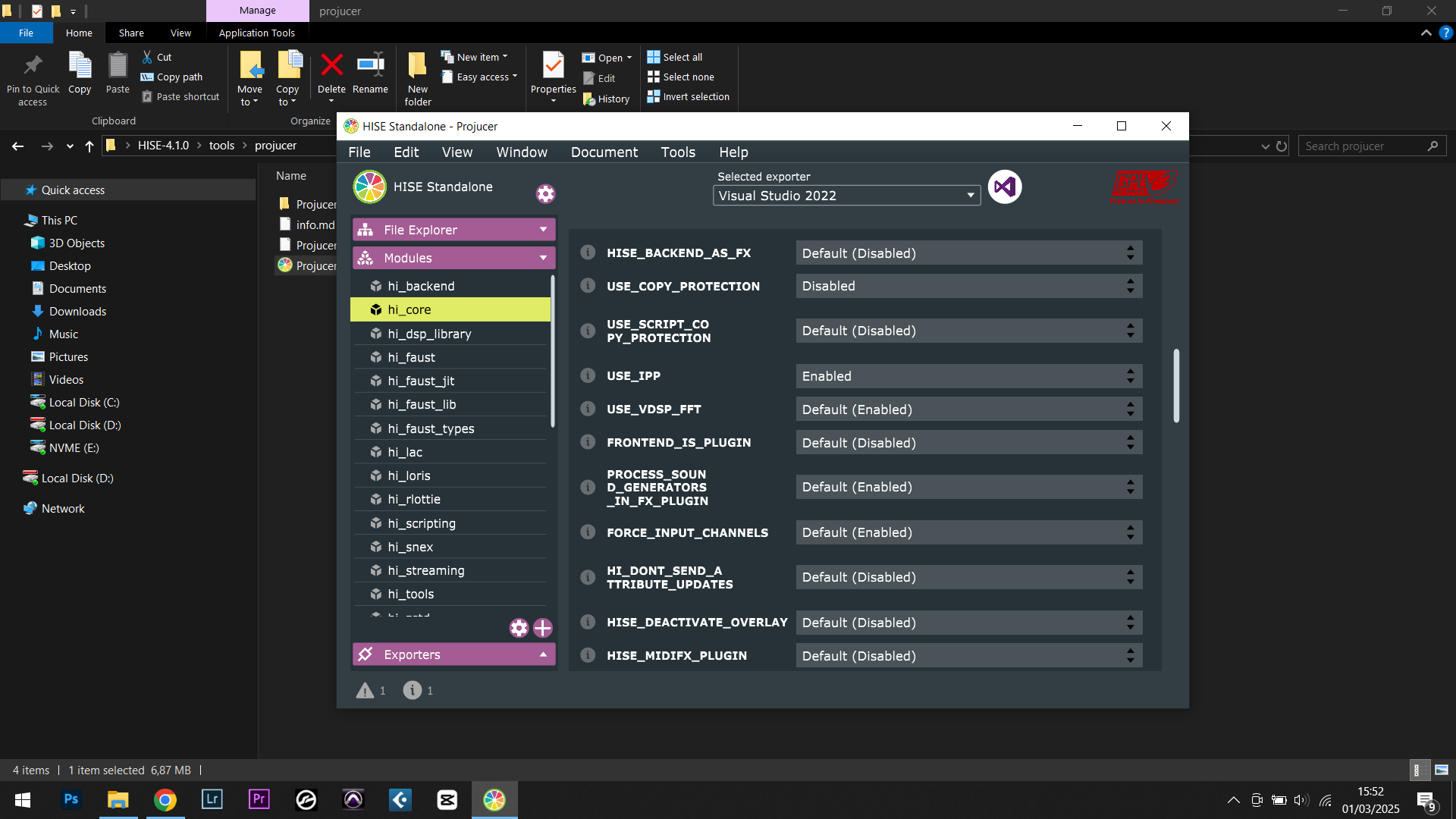Image resolution: width=1456 pixels, height=819 pixels.
Task: Show info messages via bottom info icon
Action: pos(412,690)
